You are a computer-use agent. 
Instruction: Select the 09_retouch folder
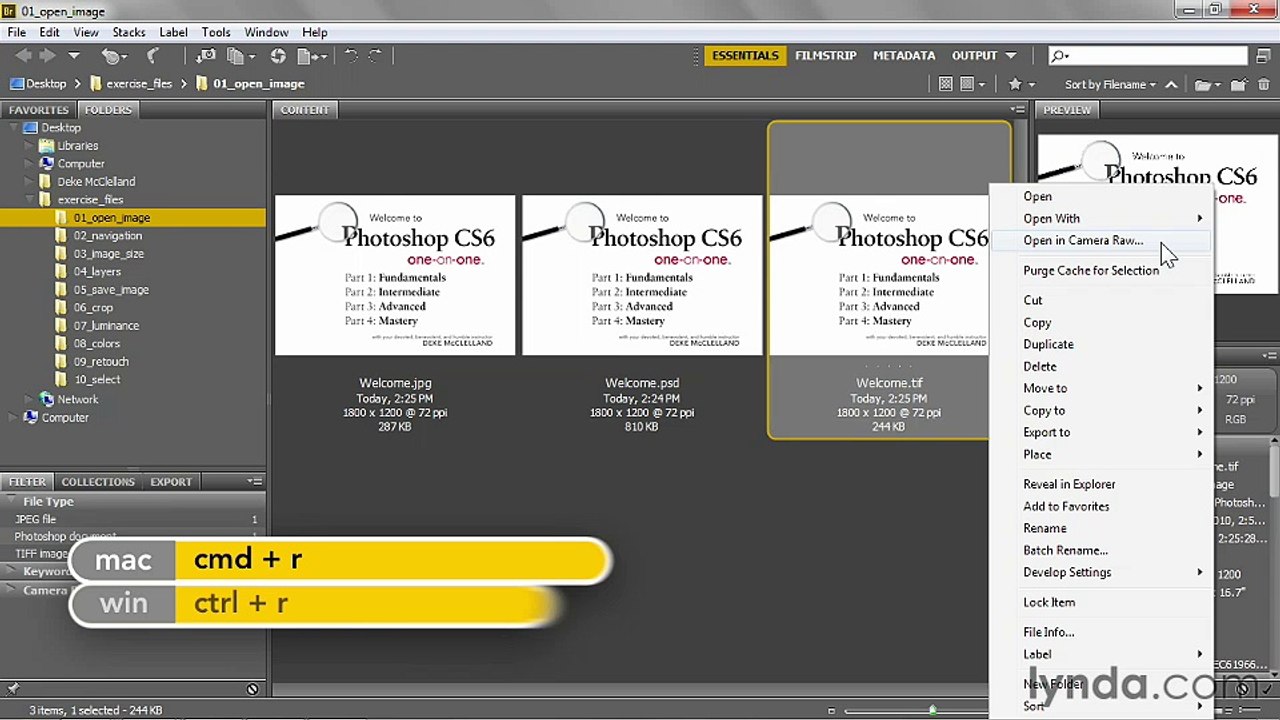101,362
